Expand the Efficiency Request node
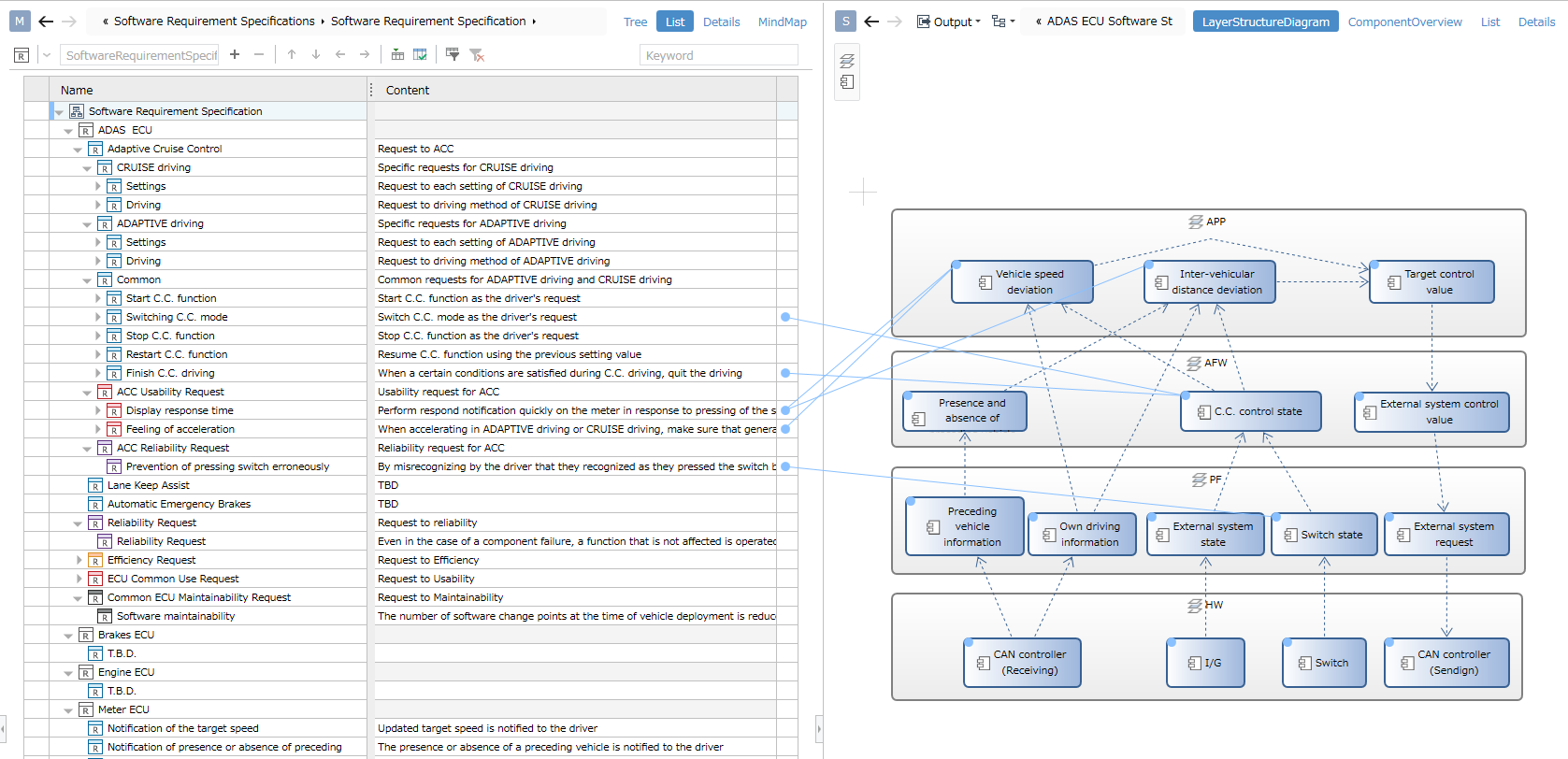The image size is (1568, 759). point(79,560)
